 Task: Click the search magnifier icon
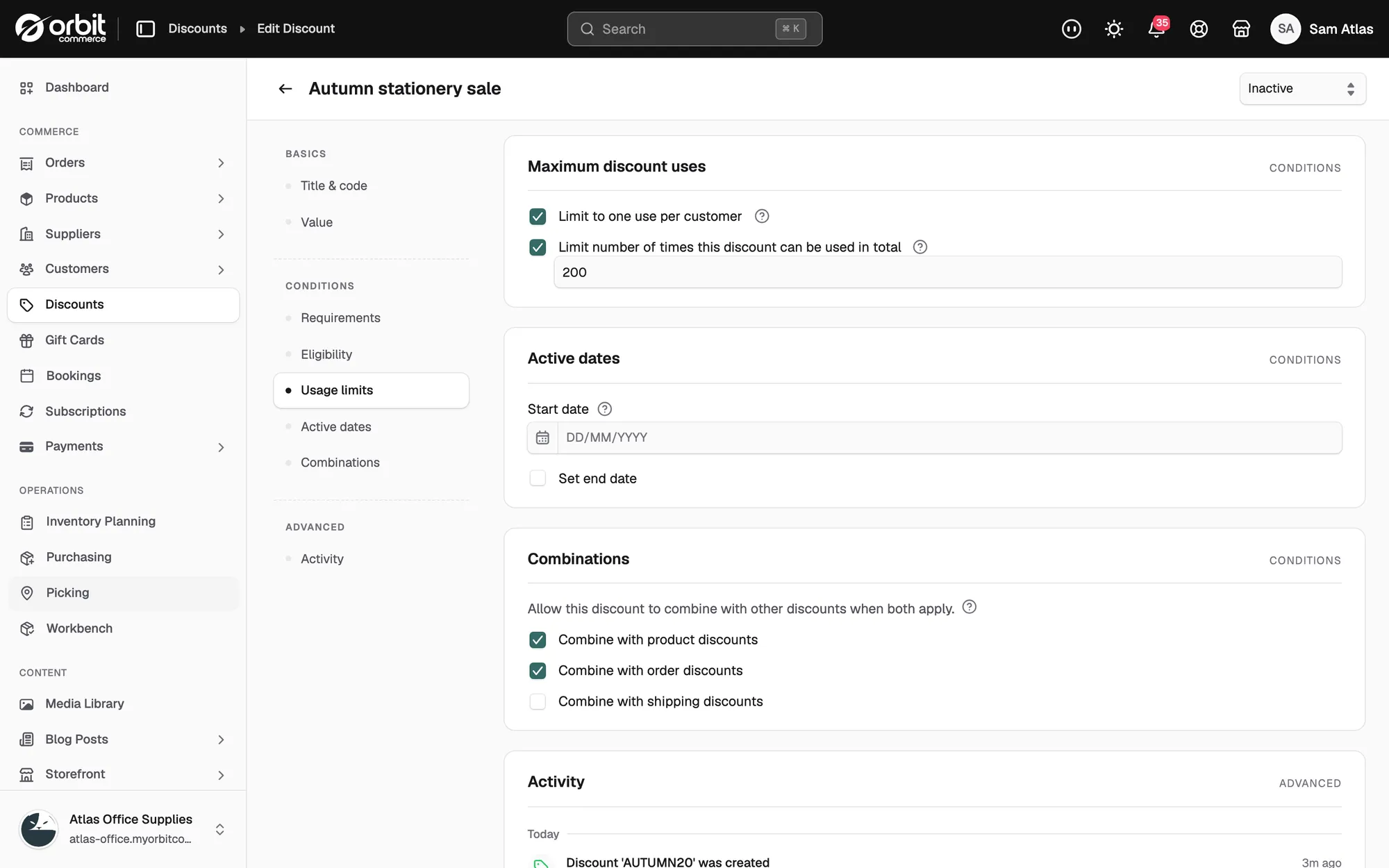(588, 29)
